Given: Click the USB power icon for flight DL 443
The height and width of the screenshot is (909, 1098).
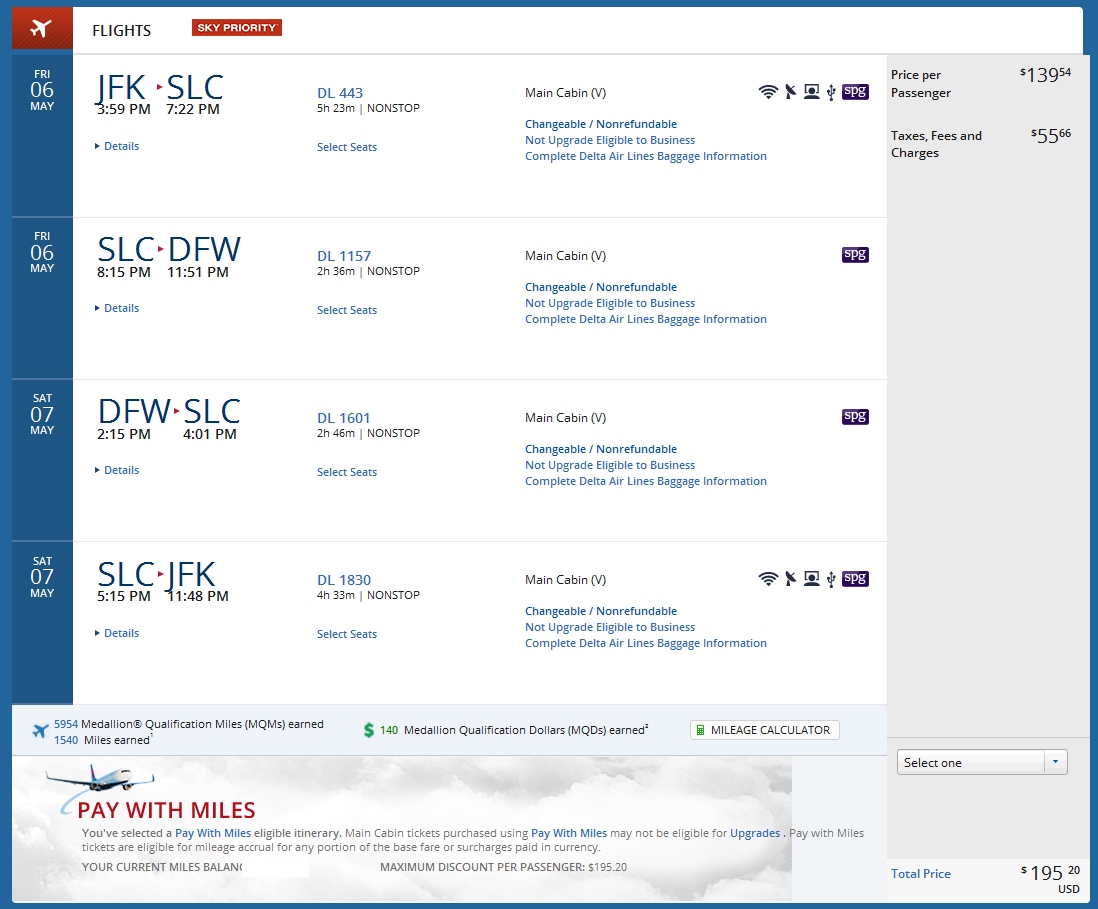Looking at the screenshot, I should (831, 92).
